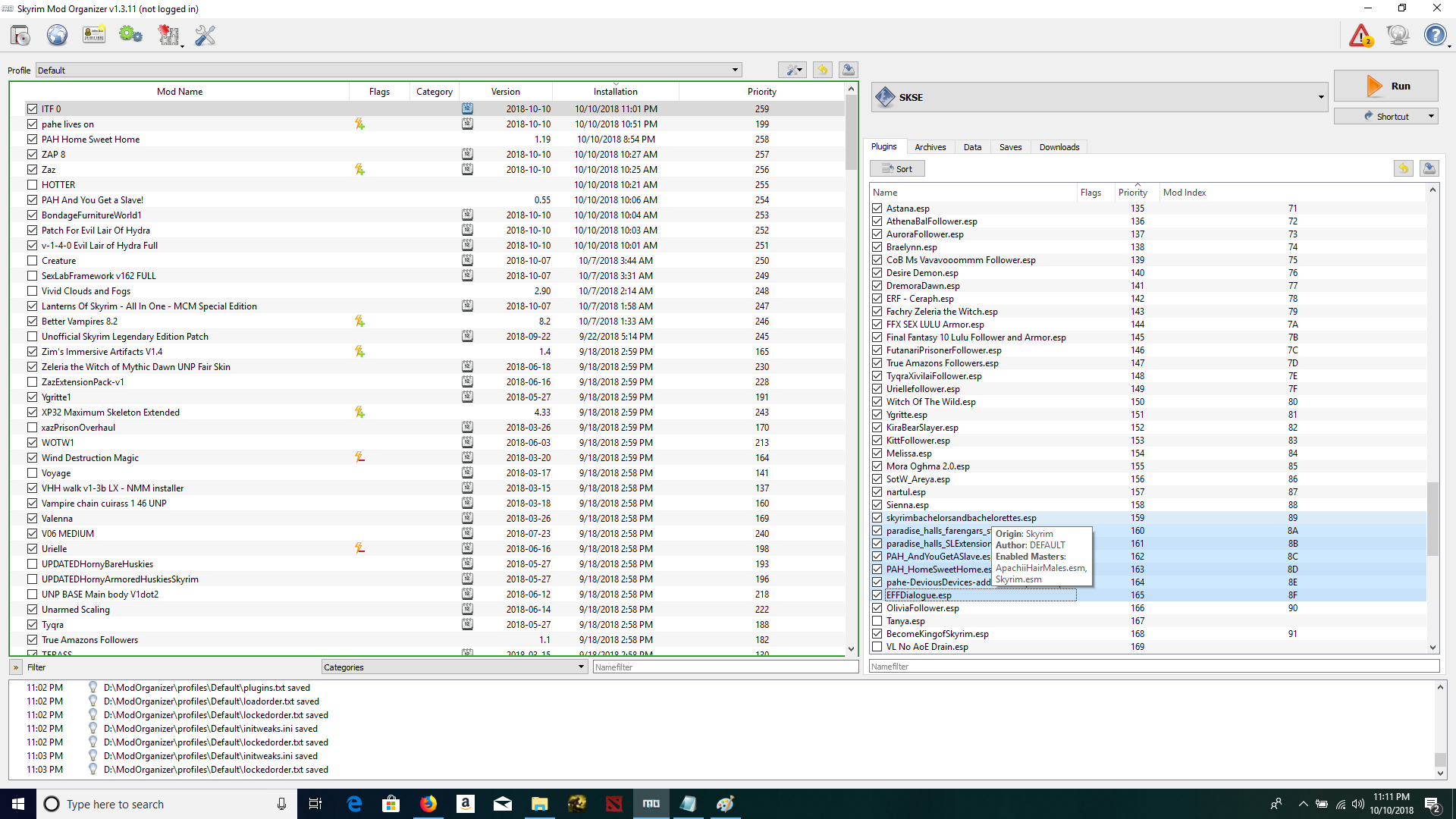Image resolution: width=1456 pixels, height=819 pixels.
Task: Sort mods by Mod Name column header
Action: [x=180, y=91]
